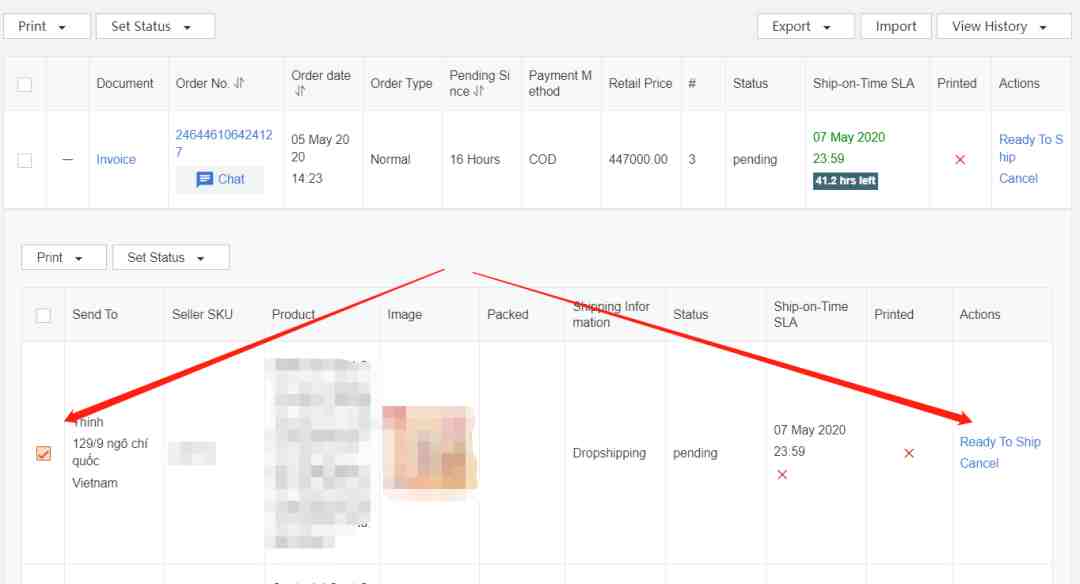Open the Invoice document link
The width and height of the screenshot is (1080, 584).
pos(116,159)
